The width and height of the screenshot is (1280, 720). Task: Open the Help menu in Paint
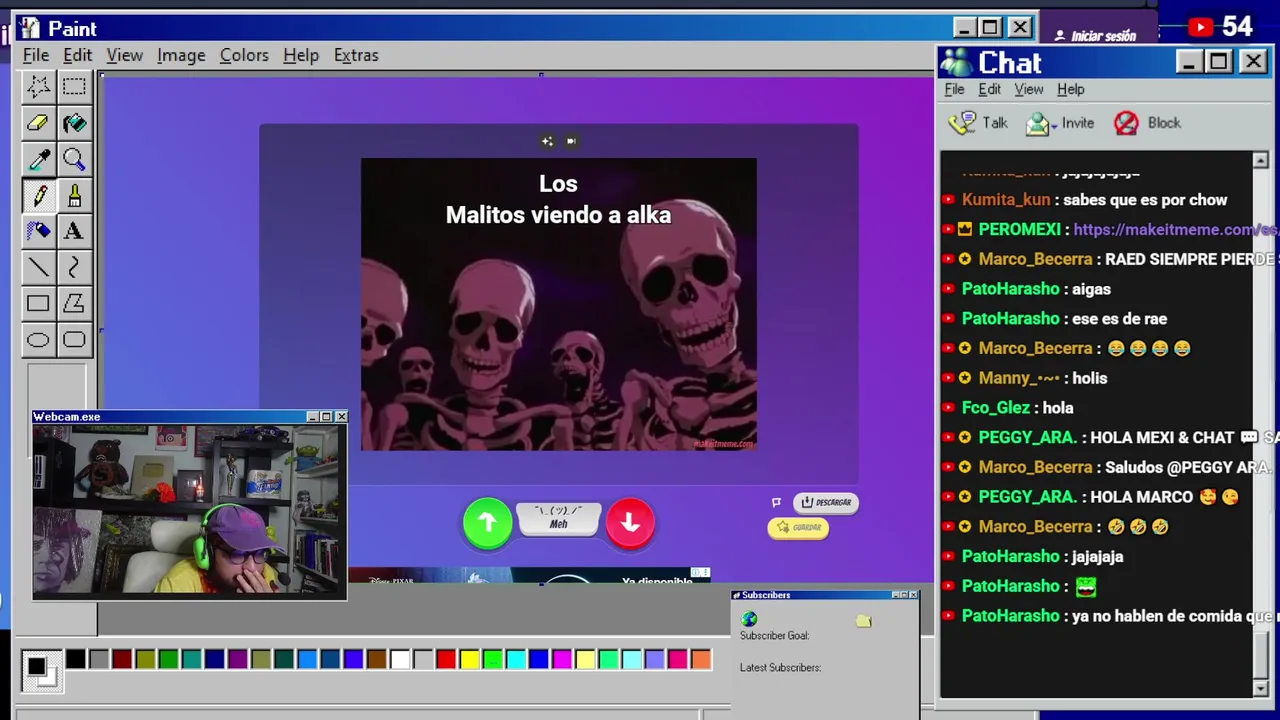301,55
